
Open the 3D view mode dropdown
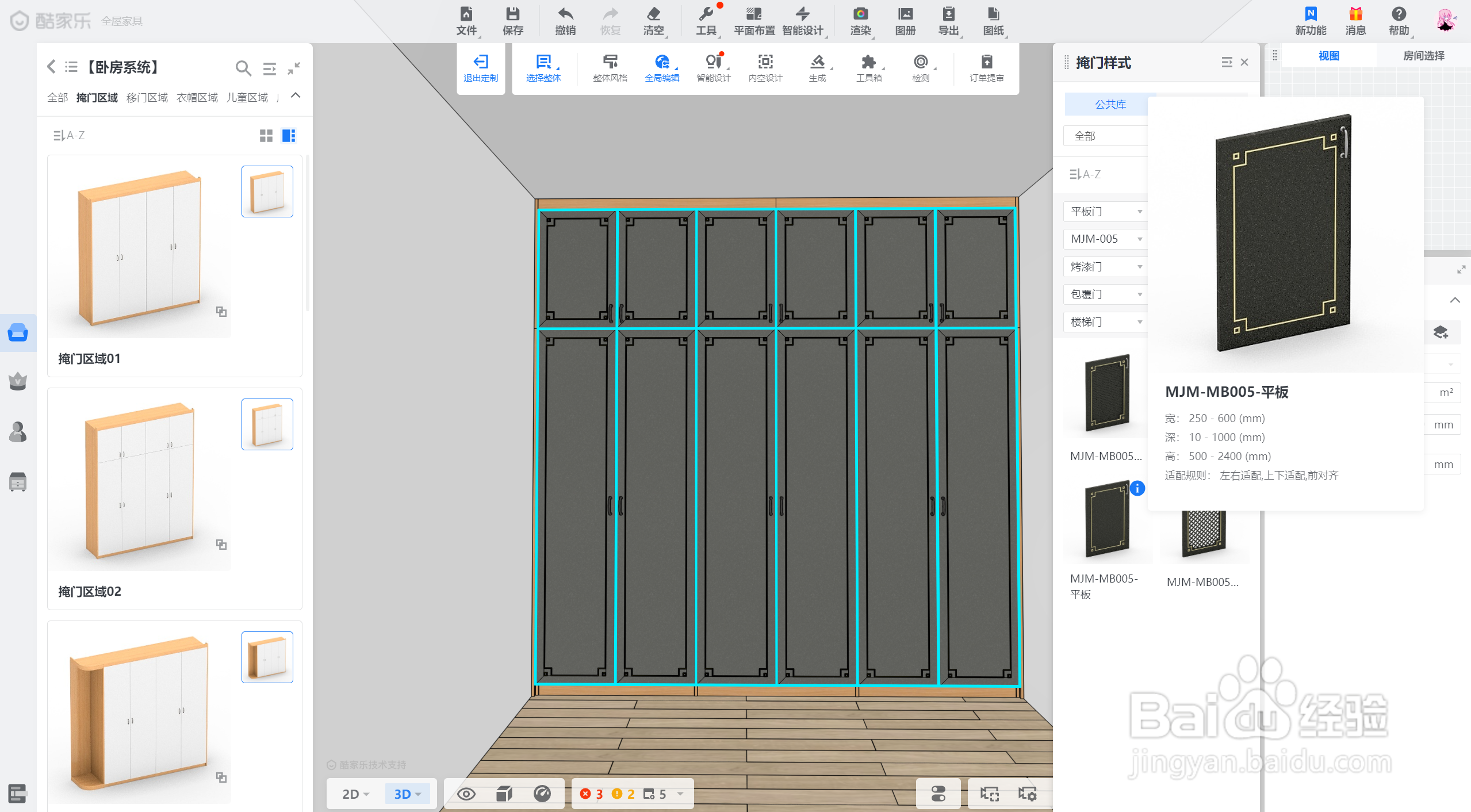[x=408, y=794]
